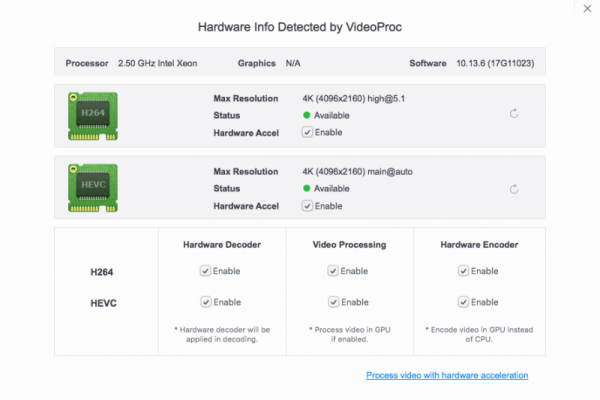This screenshot has width=600, height=400.
Task: Toggle H264 Hardware Encoder checkbox
Action: pos(463,270)
